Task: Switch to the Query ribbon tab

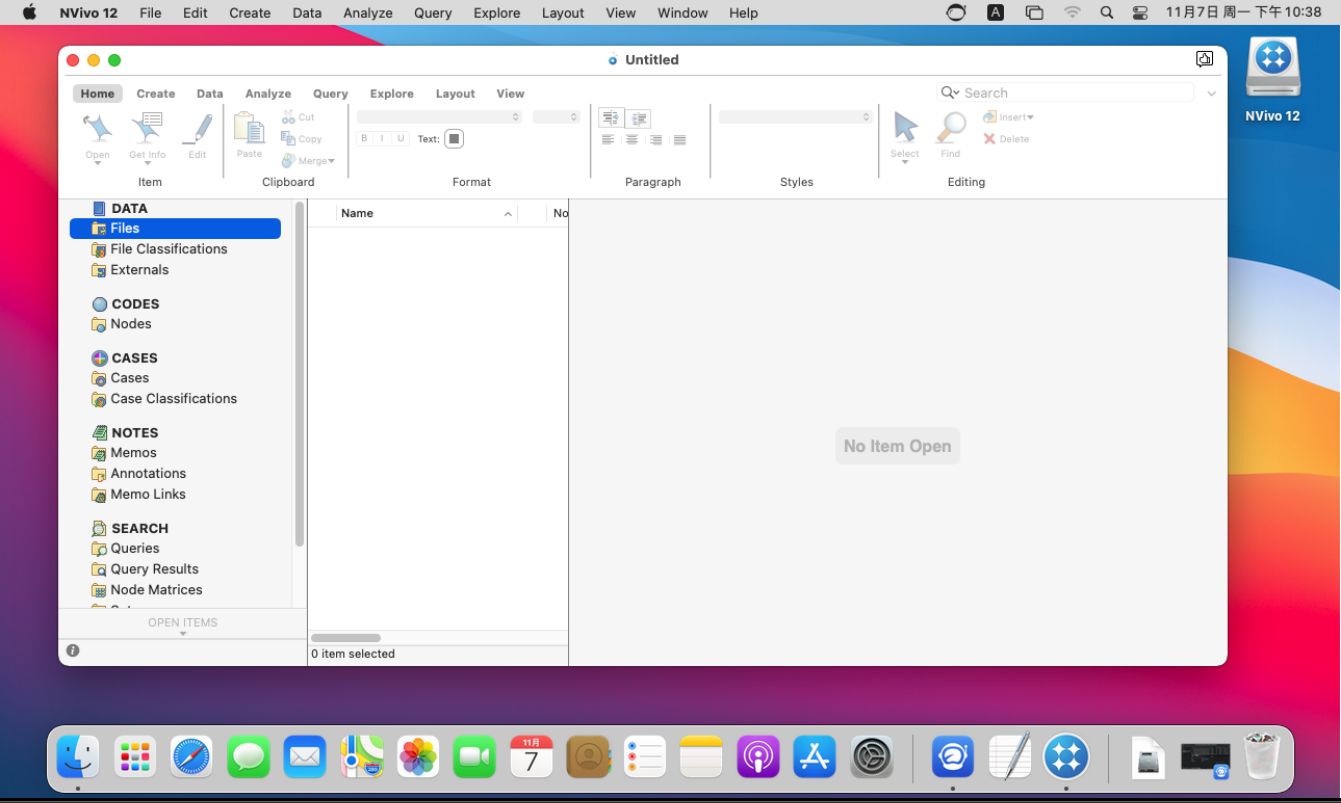Action: coord(330,93)
